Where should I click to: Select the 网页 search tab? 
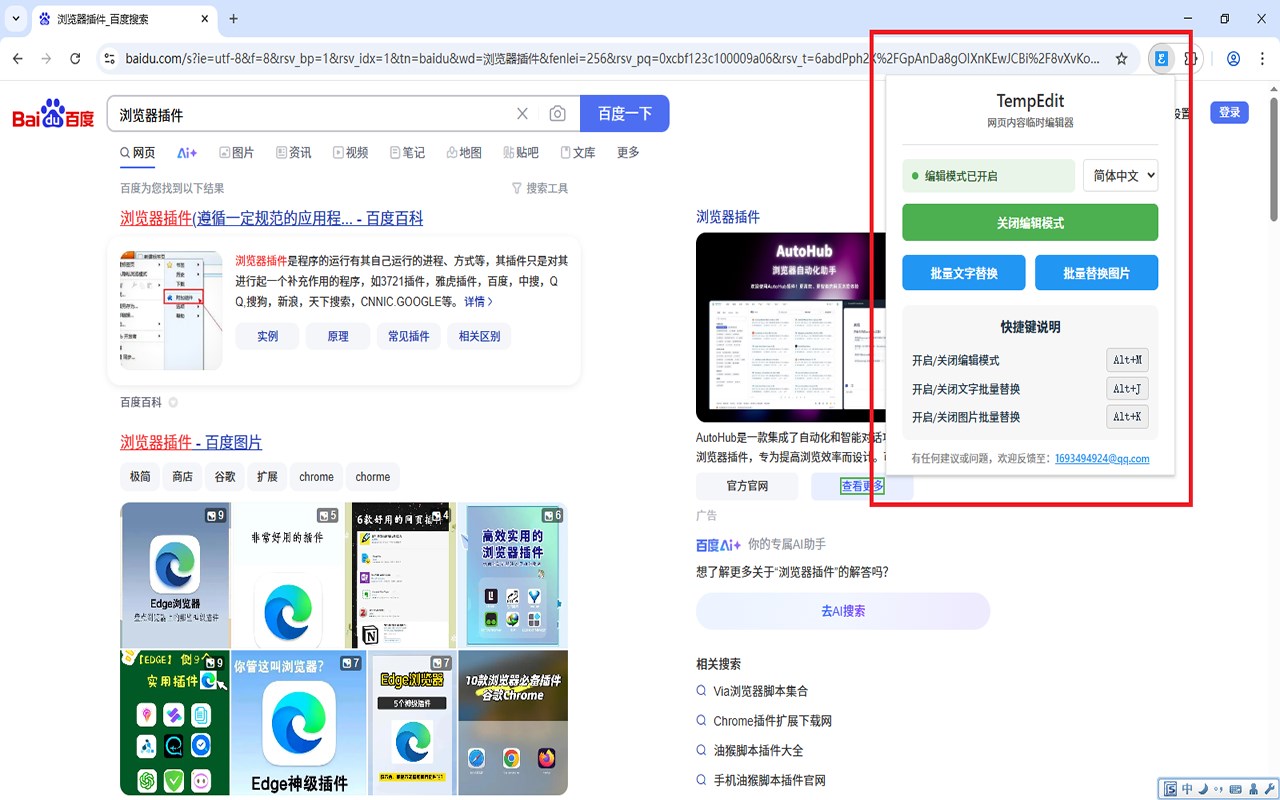point(137,153)
